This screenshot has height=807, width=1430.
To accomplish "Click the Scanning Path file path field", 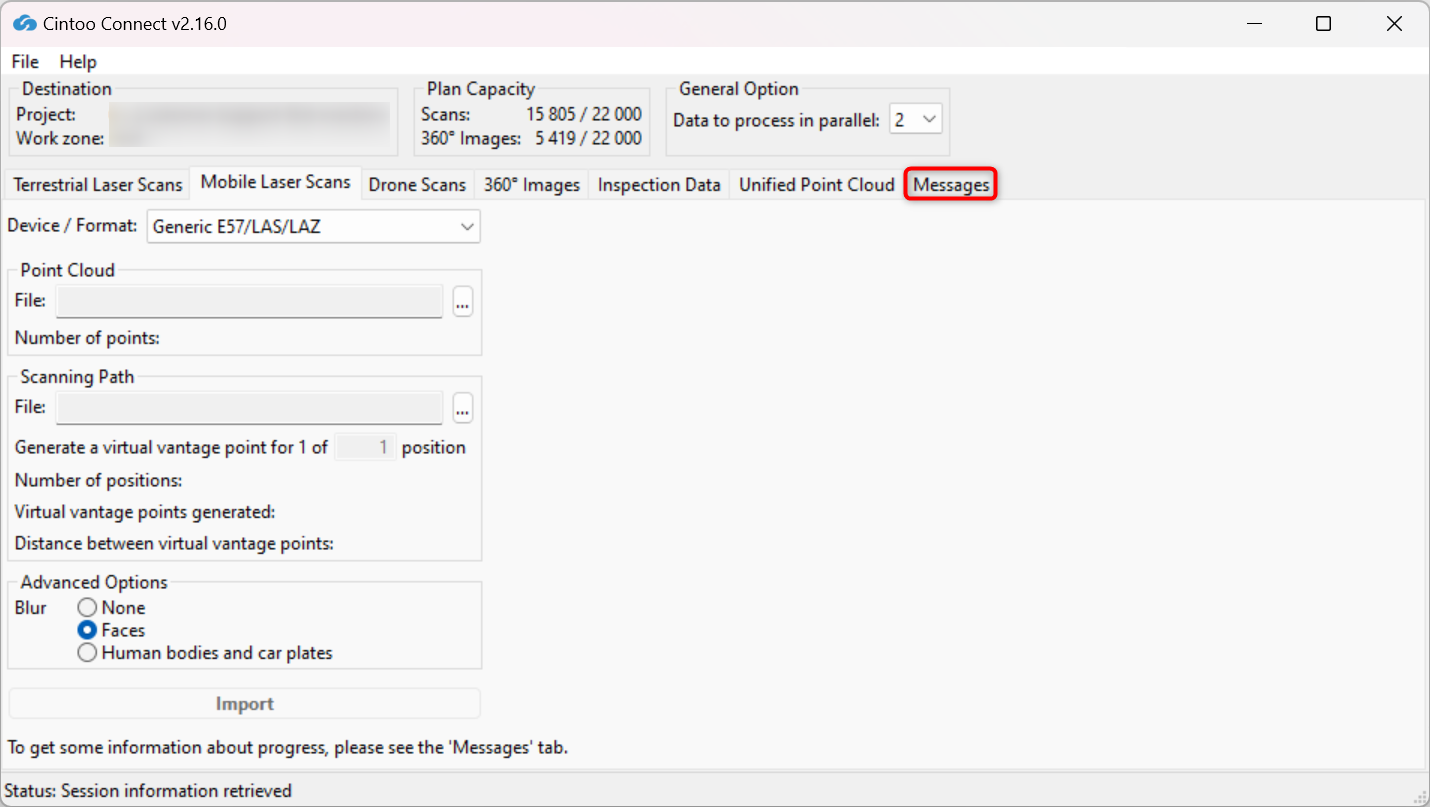I will coord(249,408).
